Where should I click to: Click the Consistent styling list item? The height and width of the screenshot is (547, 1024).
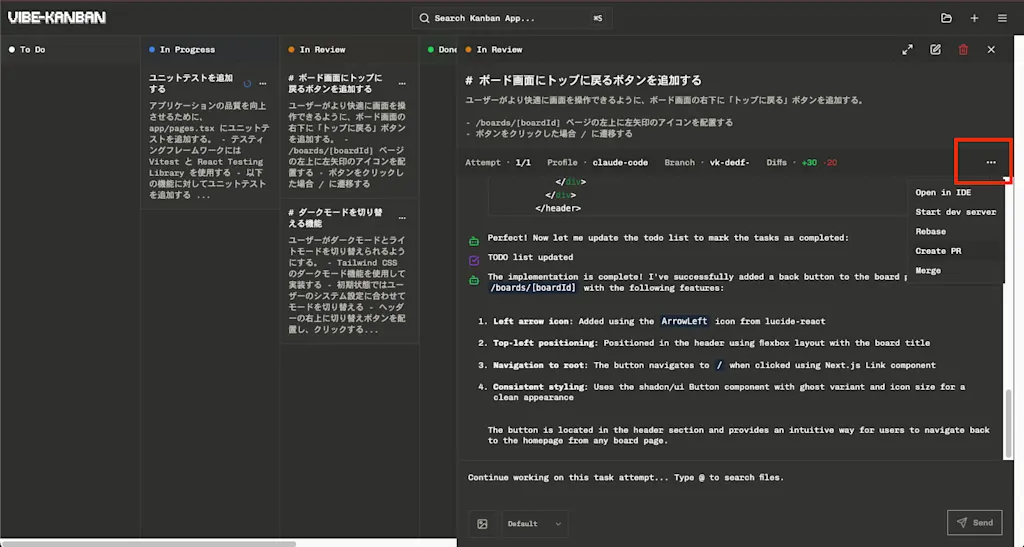click(722, 392)
